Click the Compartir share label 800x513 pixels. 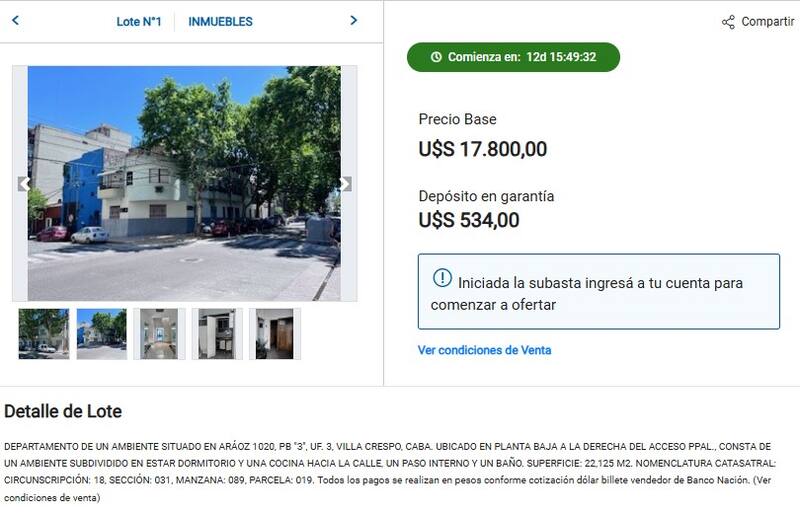[x=767, y=21]
